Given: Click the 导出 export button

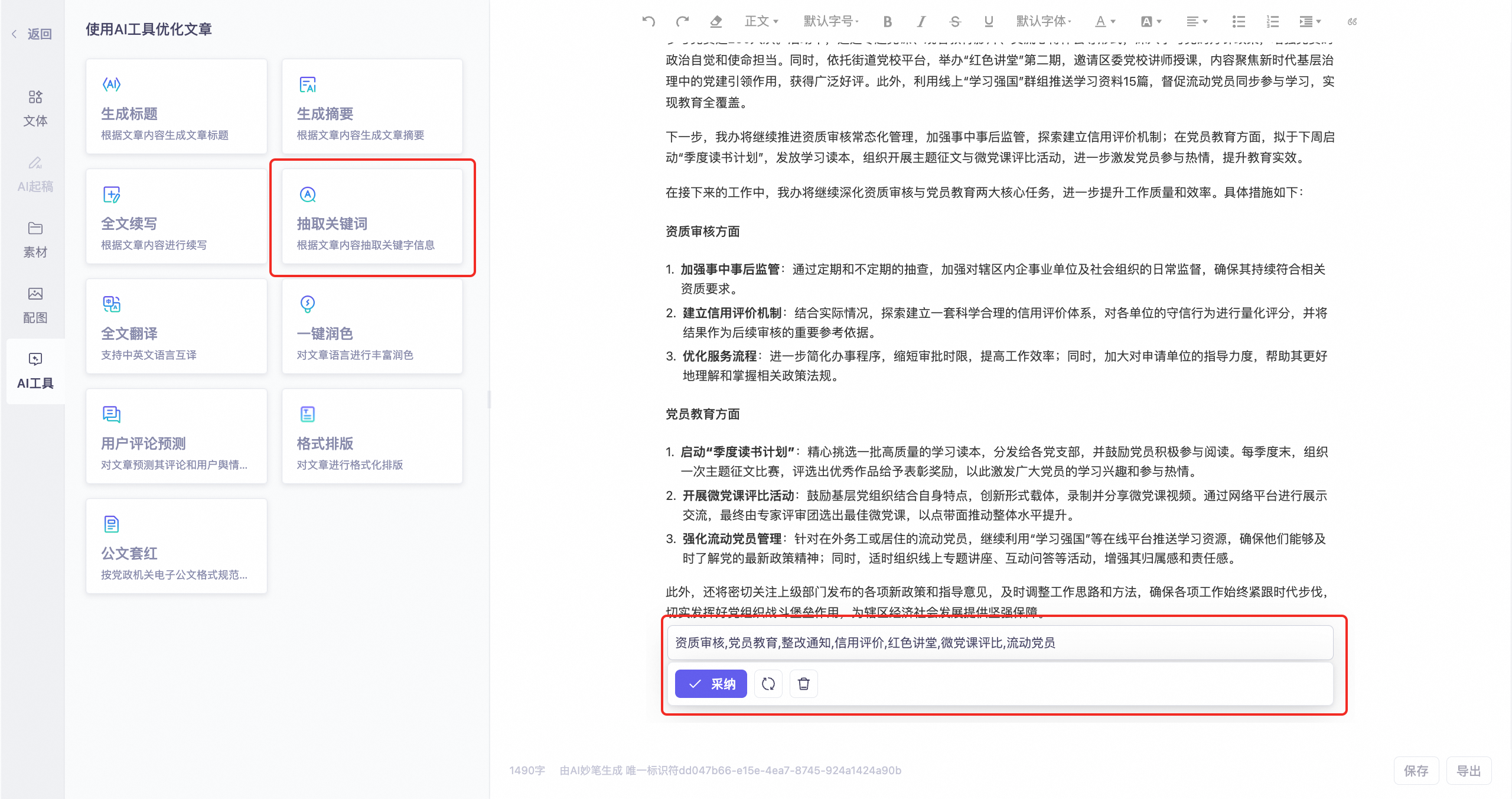Looking at the screenshot, I should click(x=1468, y=771).
